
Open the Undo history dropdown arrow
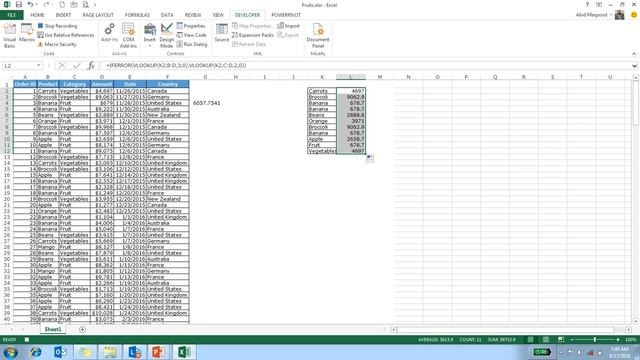(x=36, y=5)
